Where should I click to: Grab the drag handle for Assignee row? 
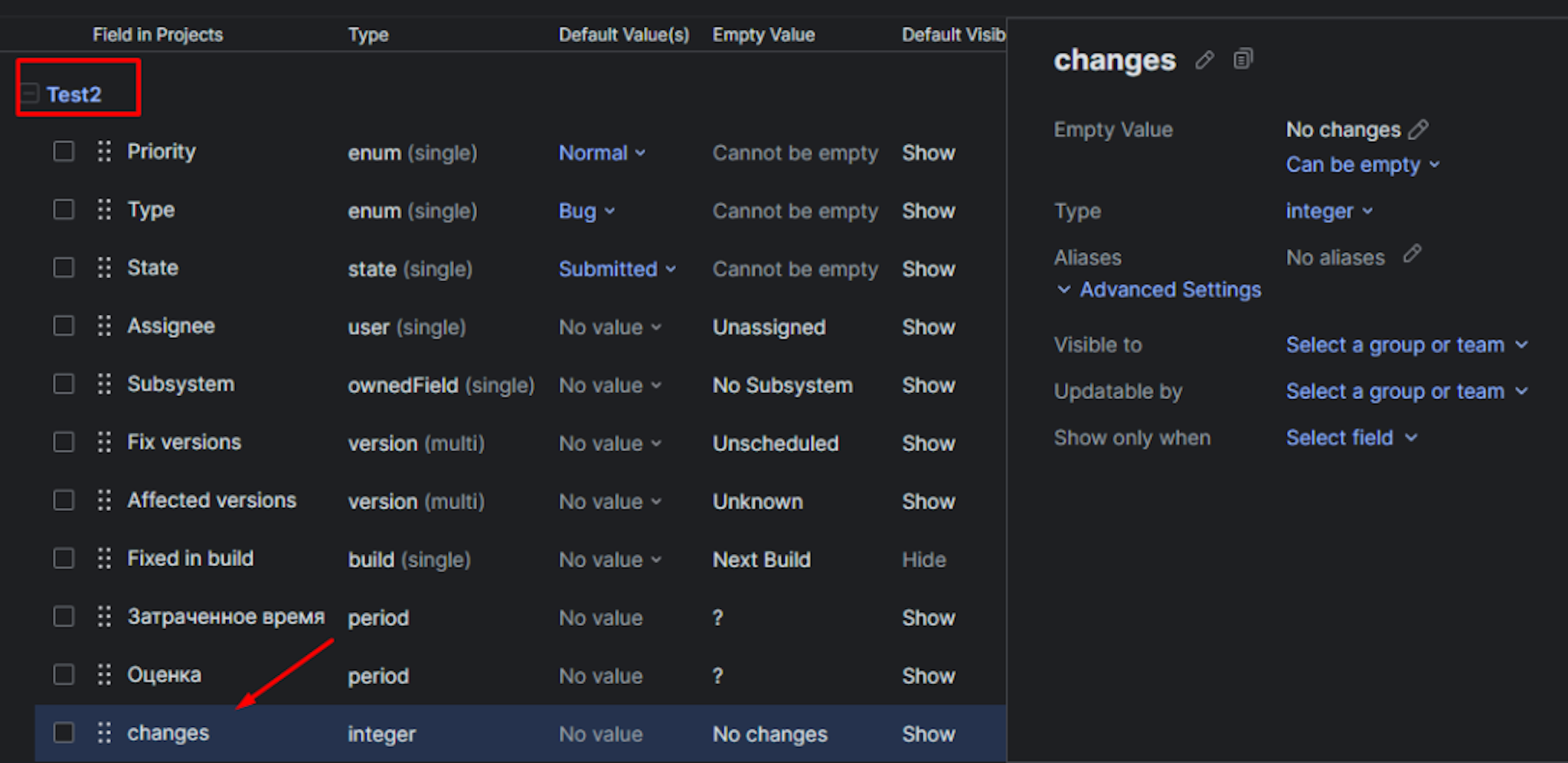point(104,326)
